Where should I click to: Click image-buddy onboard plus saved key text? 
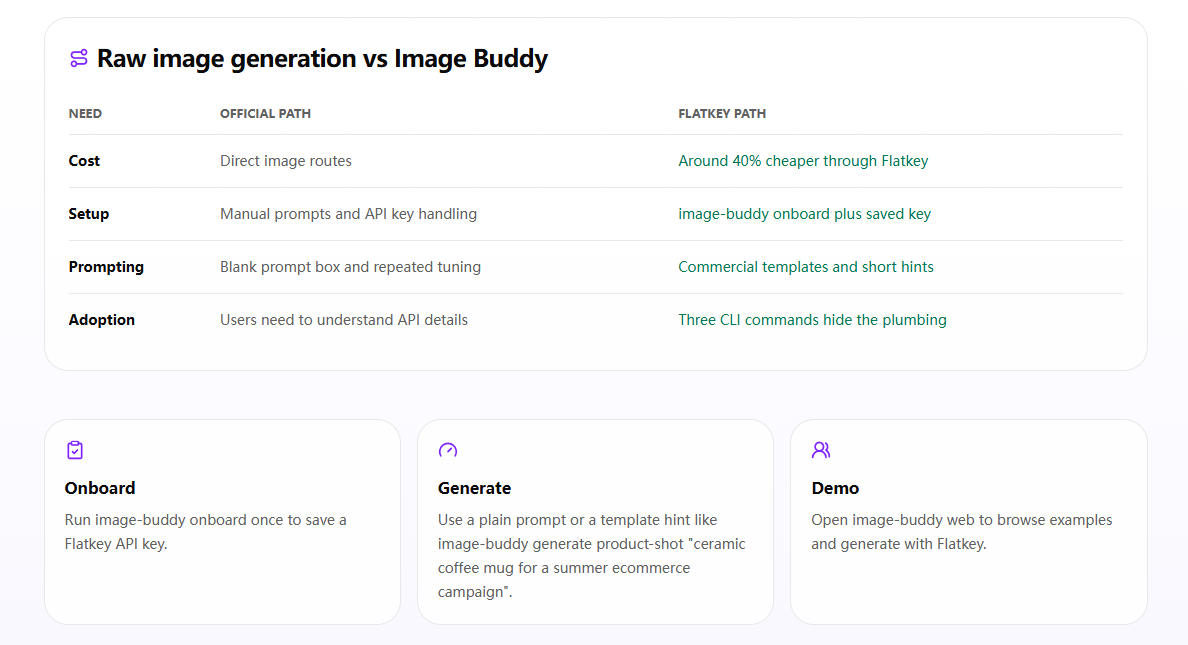click(x=805, y=214)
